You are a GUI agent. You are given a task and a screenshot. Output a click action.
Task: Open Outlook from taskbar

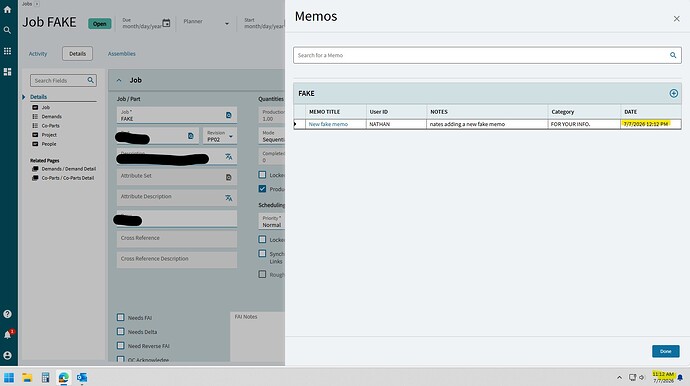point(82,378)
